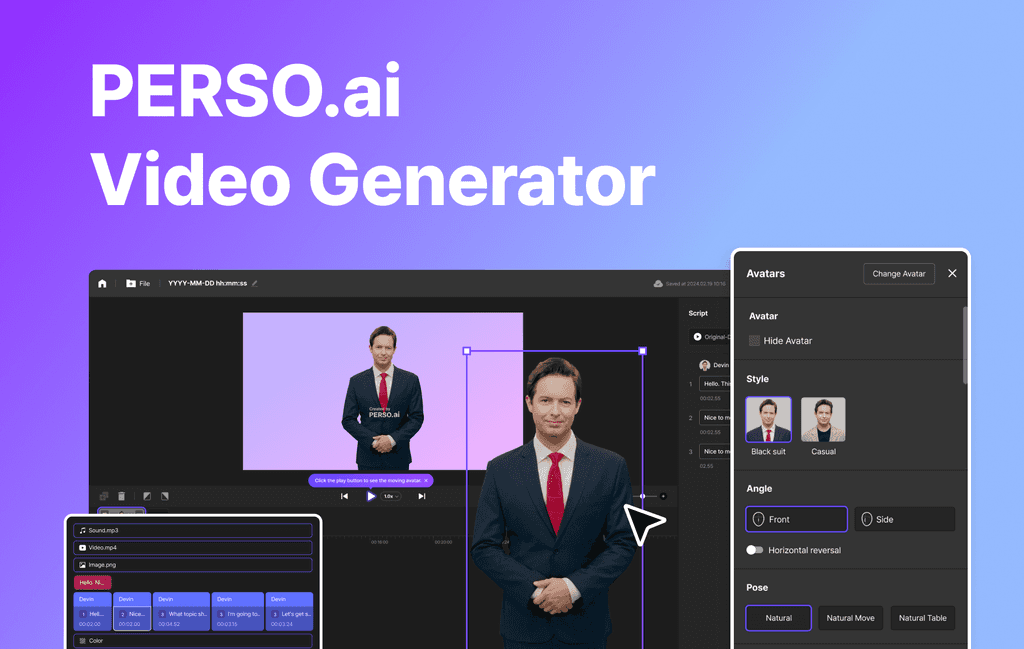
Task: Click the skip-to-start playback icon
Action: coord(345,496)
